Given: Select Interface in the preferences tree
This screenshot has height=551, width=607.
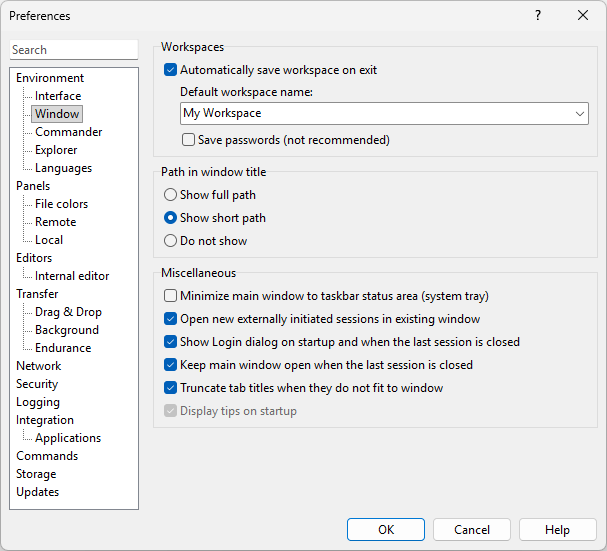Looking at the screenshot, I should tap(58, 96).
